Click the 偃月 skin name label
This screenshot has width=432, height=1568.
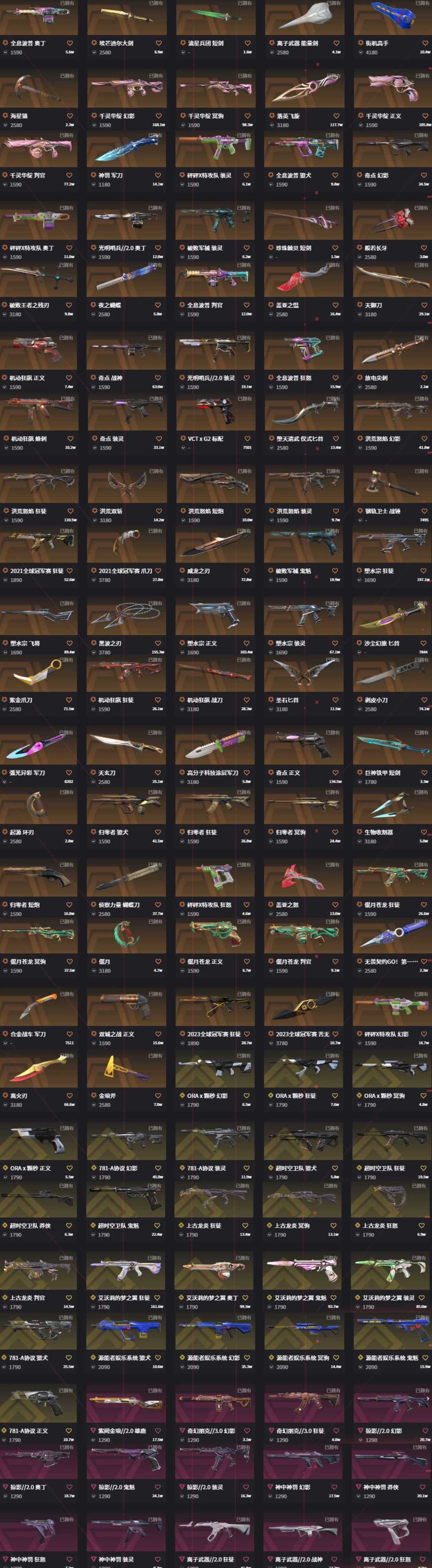coord(104,962)
